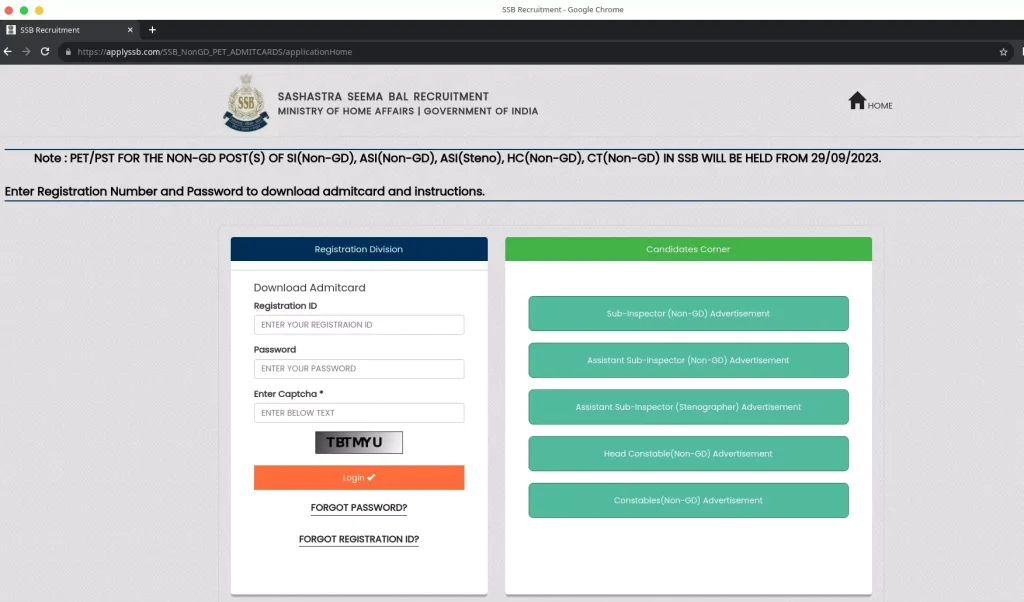Open Assistant Sub-Inspector (Stenographer) Advertisement
Viewport: 1024px width, 602px height.
[688, 407]
